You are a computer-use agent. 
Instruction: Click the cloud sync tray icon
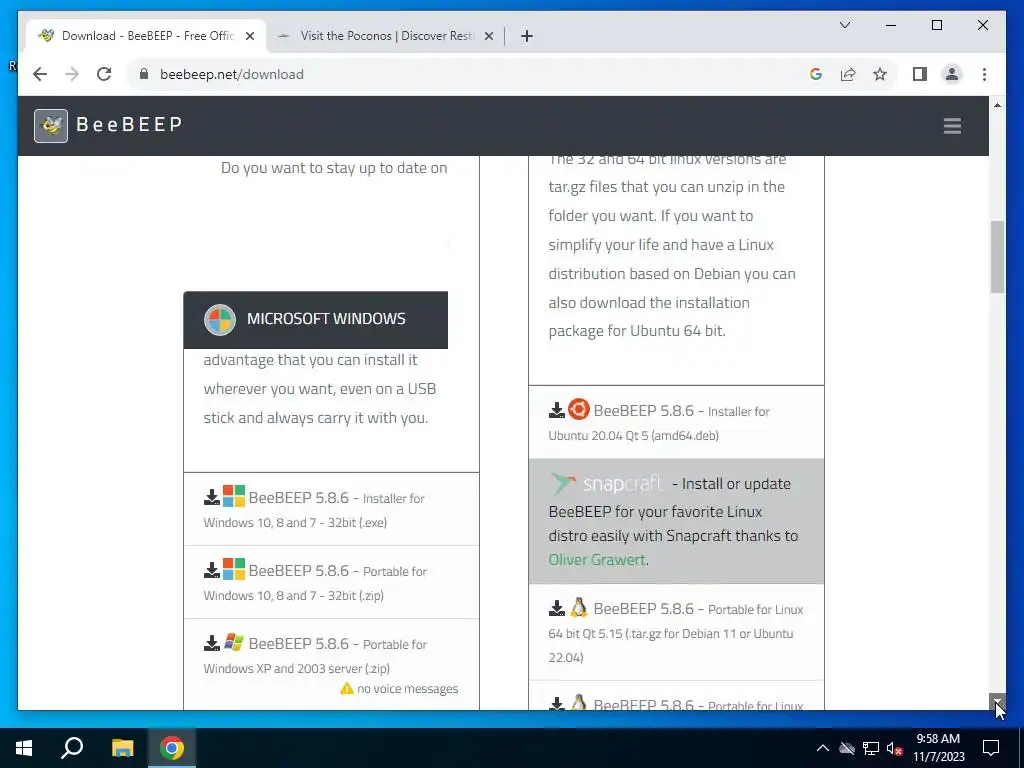pos(847,748)
